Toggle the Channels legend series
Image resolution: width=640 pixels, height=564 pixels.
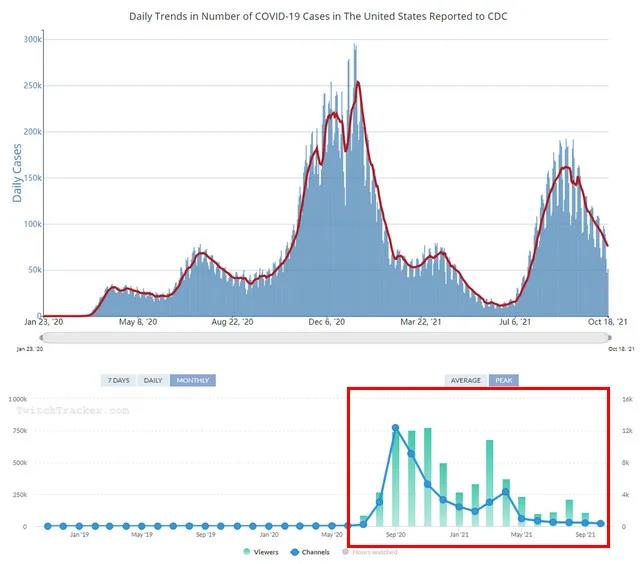tap(311, 551)
